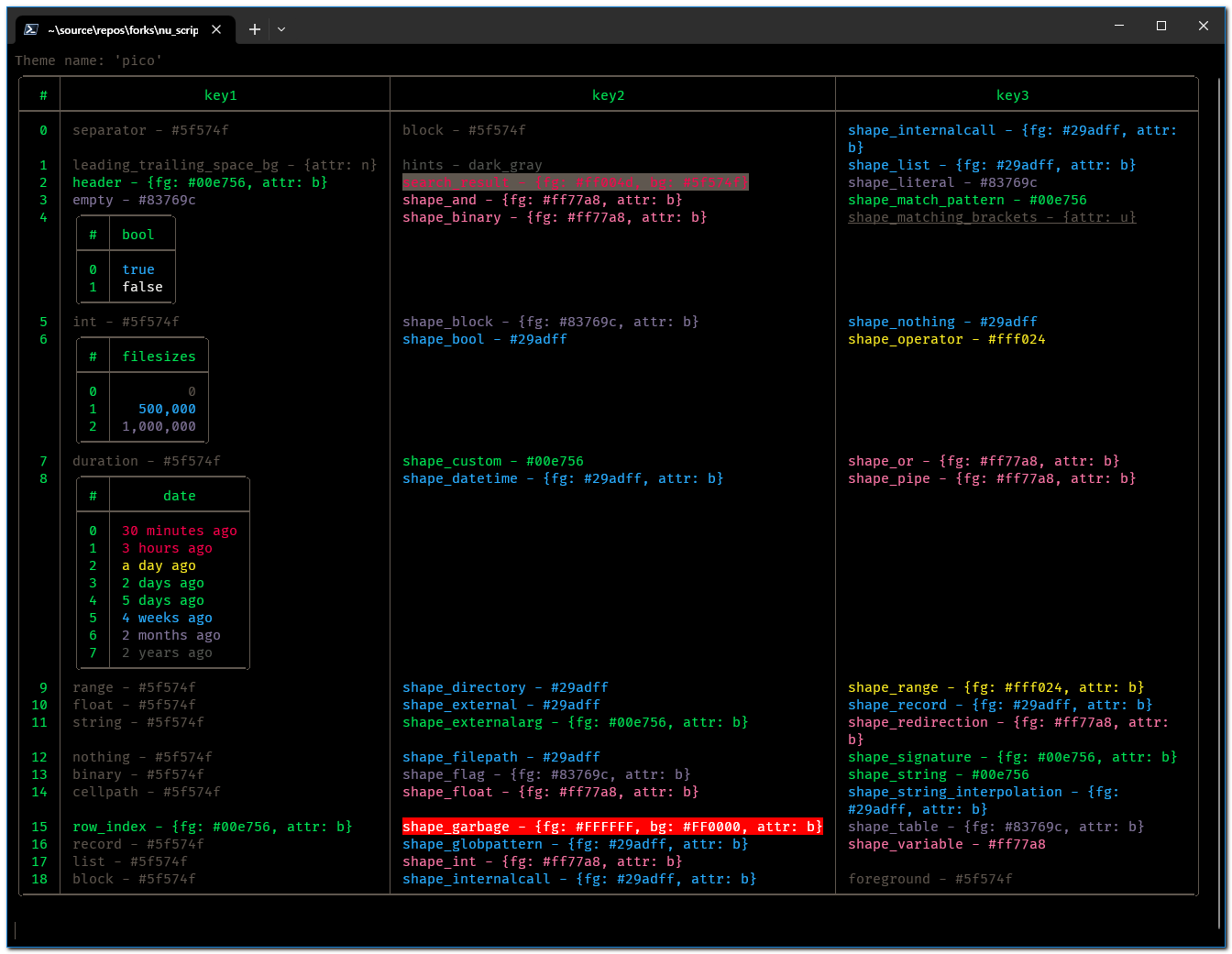1232x954 pixels.
Task: Click the underlined shape_matching_brackets entry
Action: (x=992, y=217)
